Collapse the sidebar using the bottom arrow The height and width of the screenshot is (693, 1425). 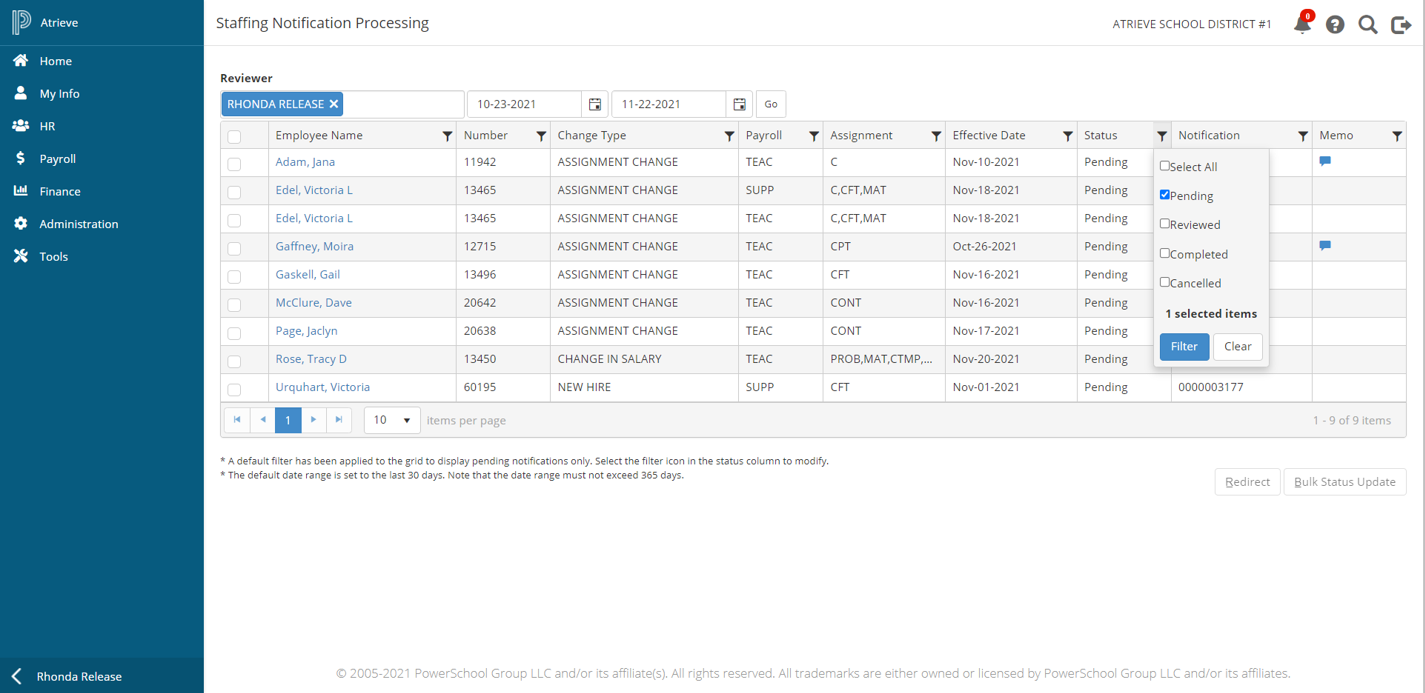click(17, 676)
